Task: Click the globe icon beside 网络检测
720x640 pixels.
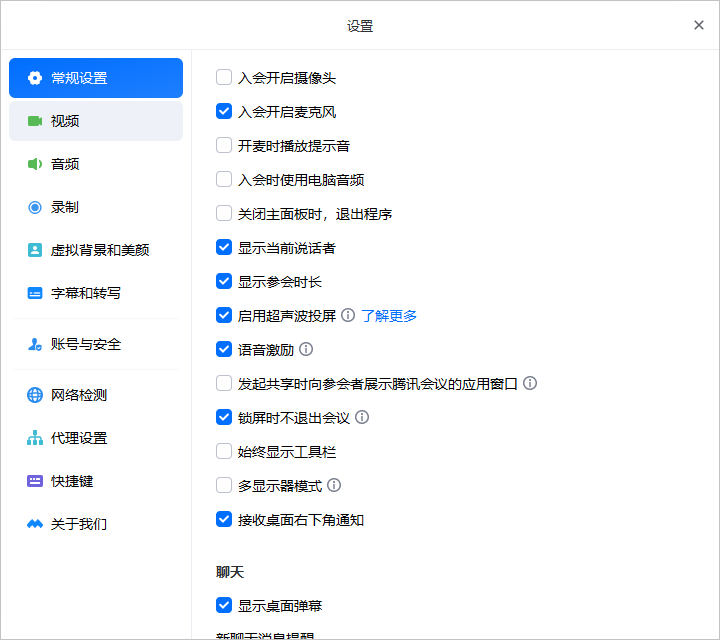Action: click(x=35, y=395)
